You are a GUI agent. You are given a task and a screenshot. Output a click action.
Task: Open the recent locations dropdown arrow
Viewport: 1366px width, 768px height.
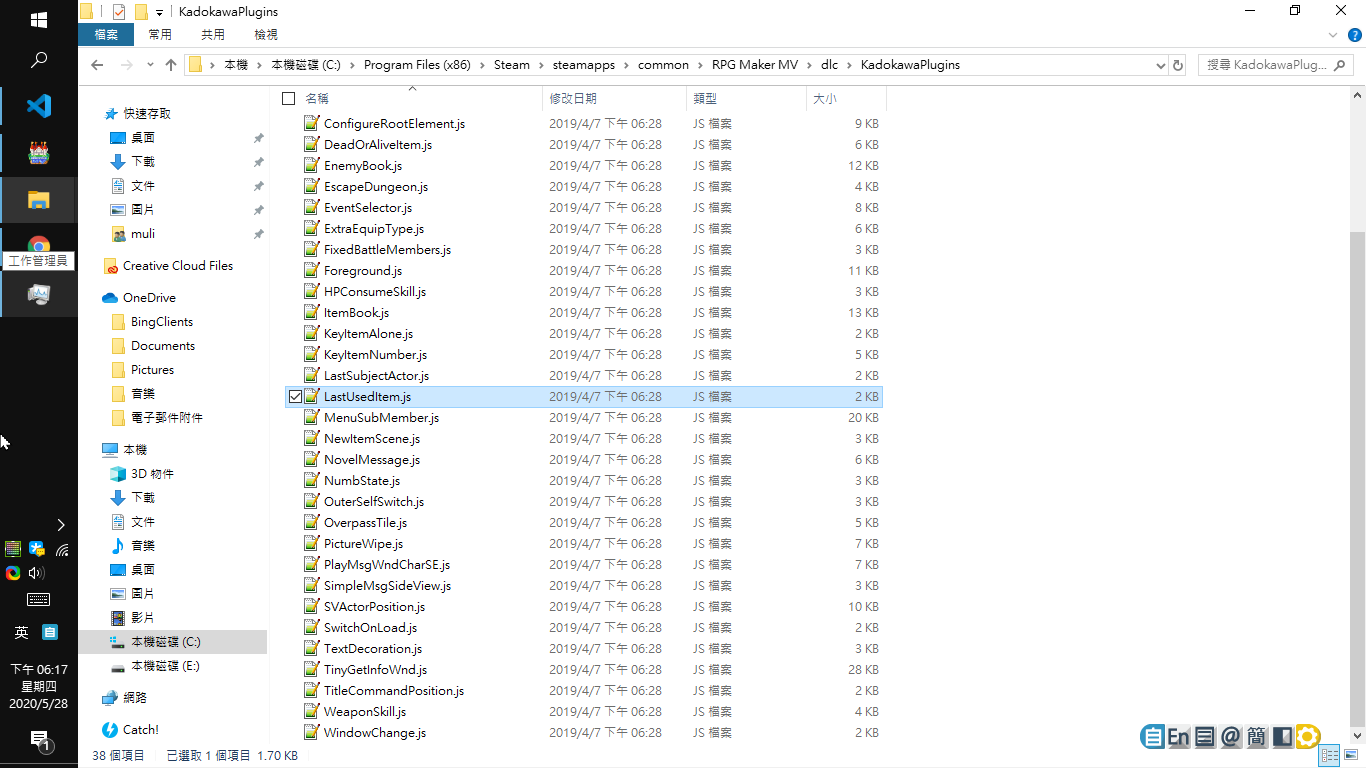(149, 65)
